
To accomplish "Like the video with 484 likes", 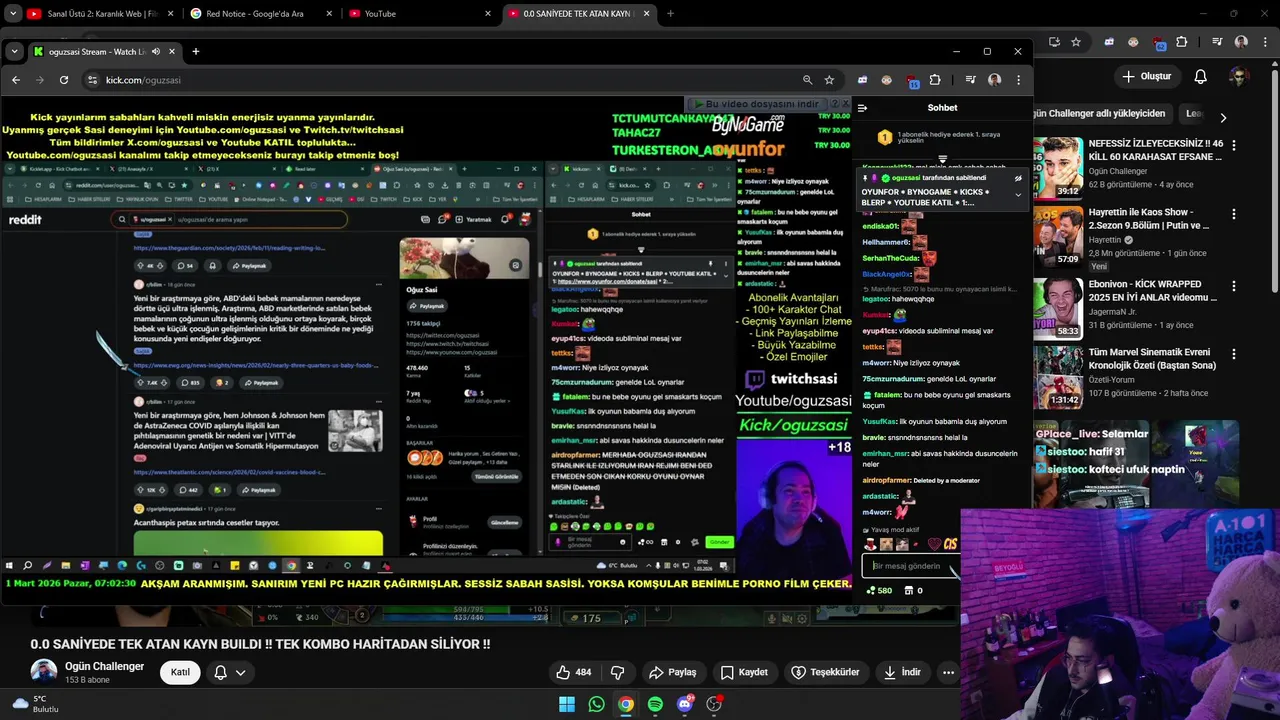I will 574,672.
